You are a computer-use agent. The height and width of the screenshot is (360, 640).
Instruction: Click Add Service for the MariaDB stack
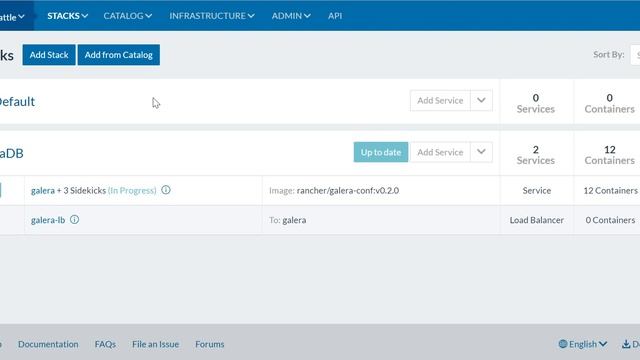tap(440, 152)
